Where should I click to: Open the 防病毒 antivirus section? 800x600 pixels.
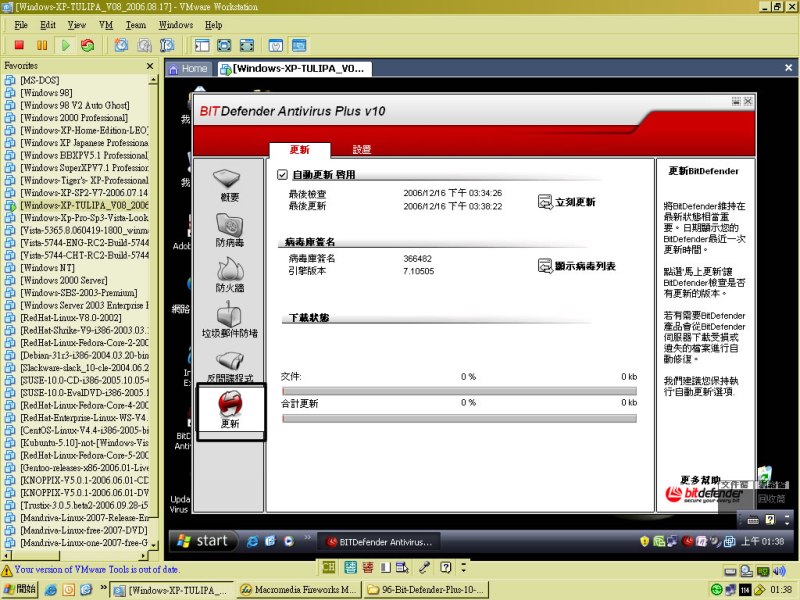pyautogui.click(x=229, y=230)
